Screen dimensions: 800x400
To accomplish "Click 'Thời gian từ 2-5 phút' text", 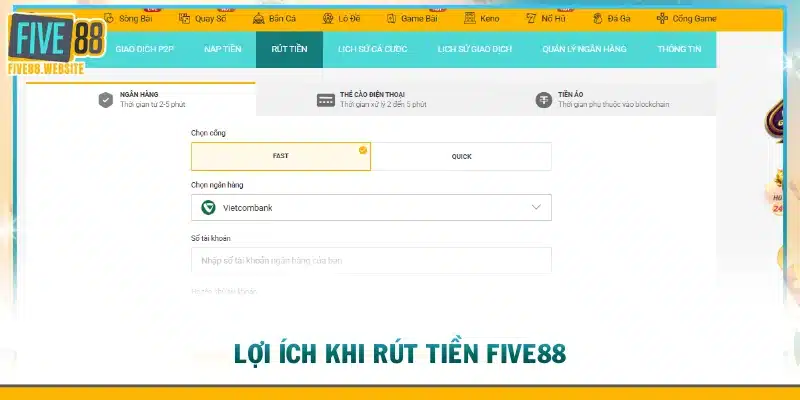I will click(153, 105).
